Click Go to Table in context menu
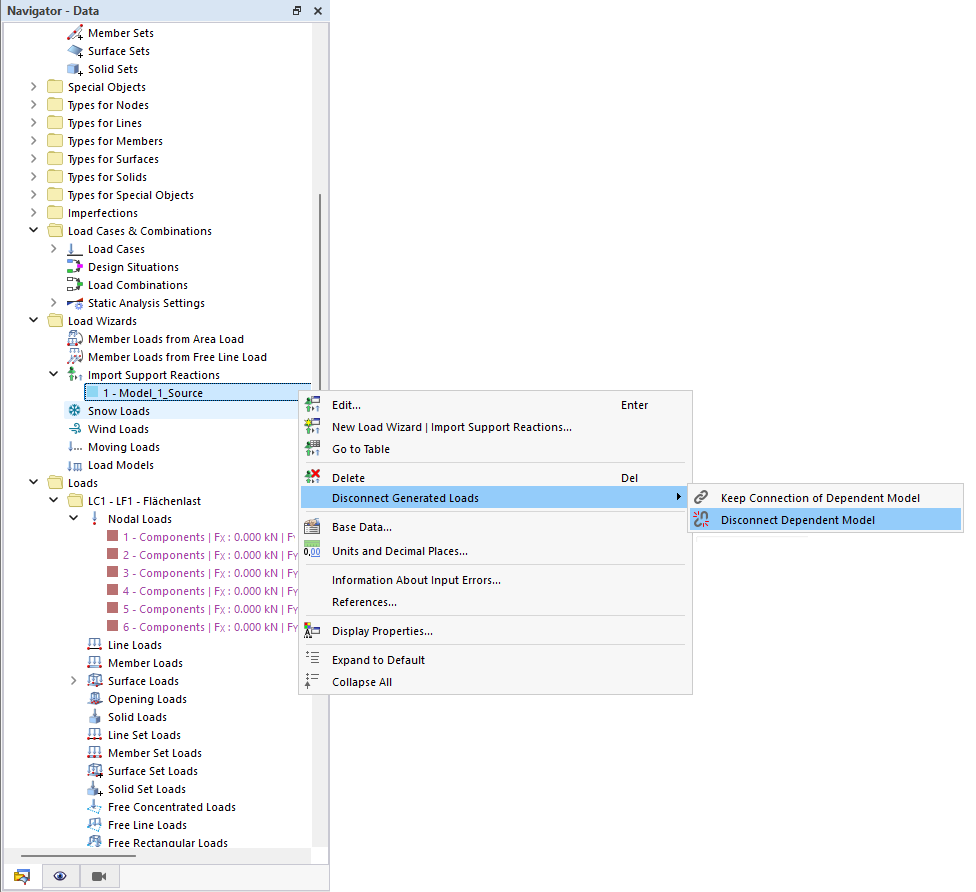Screen dimensions: 976x892 361,448
